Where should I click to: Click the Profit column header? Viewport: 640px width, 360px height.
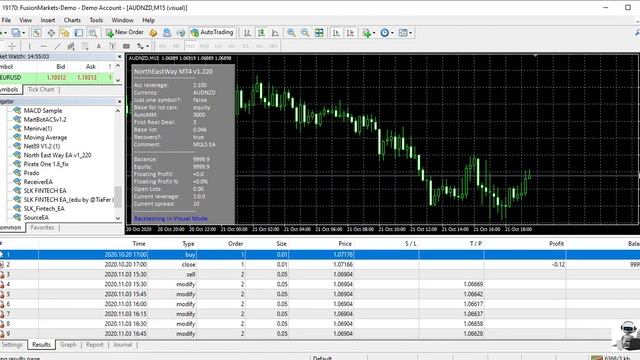(x=556, y=244)
